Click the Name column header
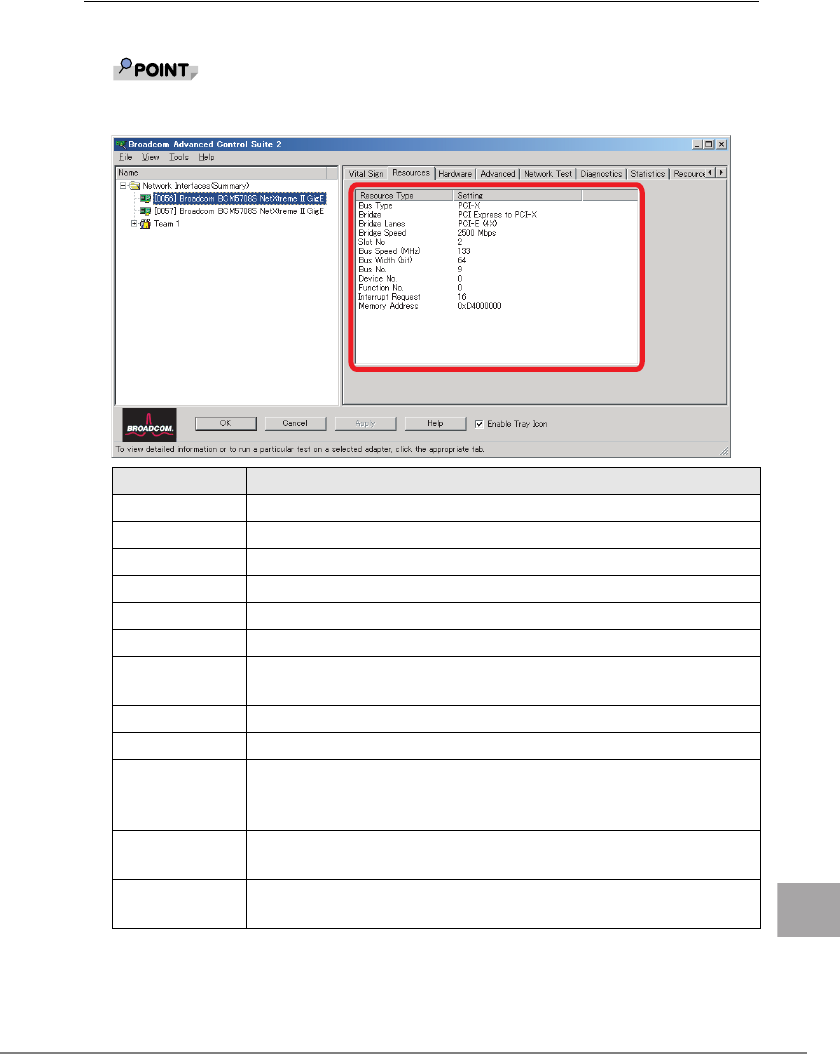840x1054 pixels. (221, 173)
